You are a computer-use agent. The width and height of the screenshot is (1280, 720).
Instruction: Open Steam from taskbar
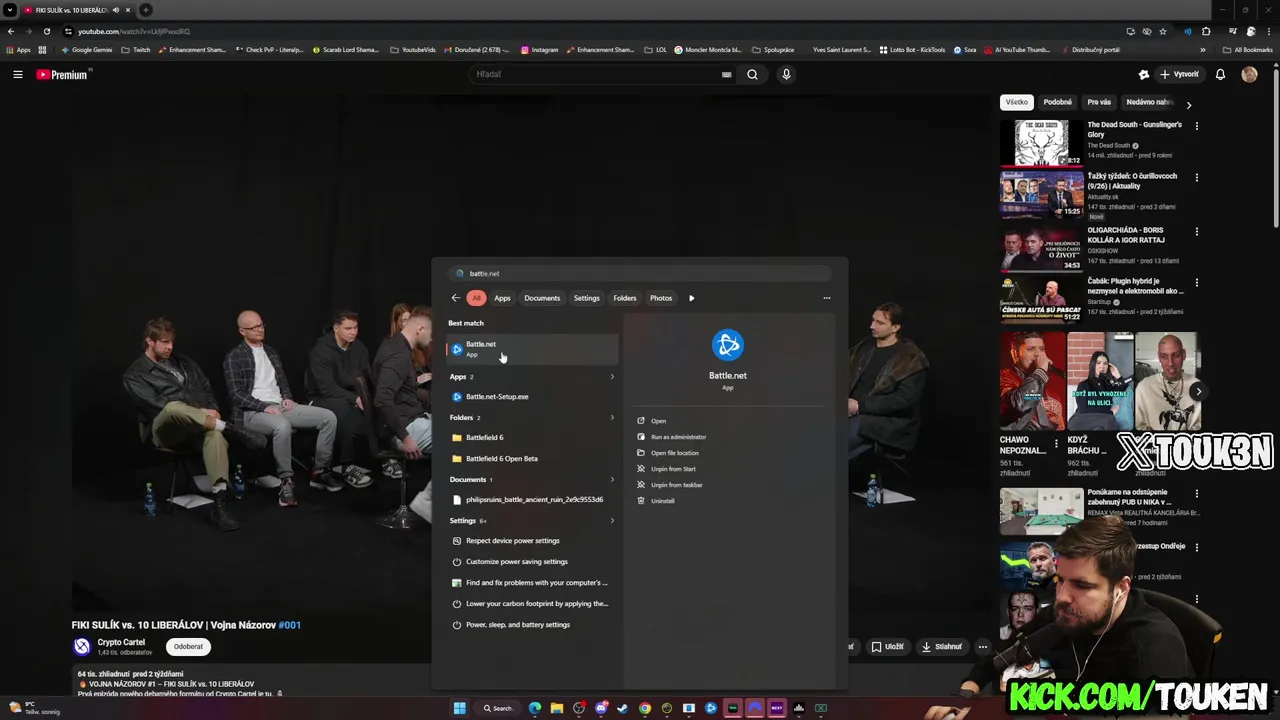[x=623, y=708]
